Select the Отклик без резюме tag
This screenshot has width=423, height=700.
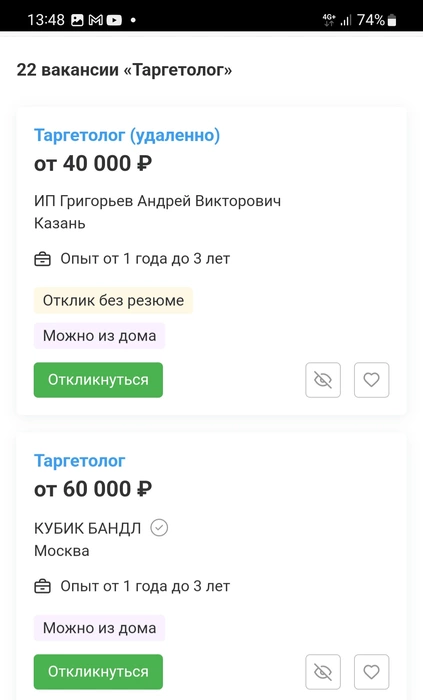pos(113,300)
